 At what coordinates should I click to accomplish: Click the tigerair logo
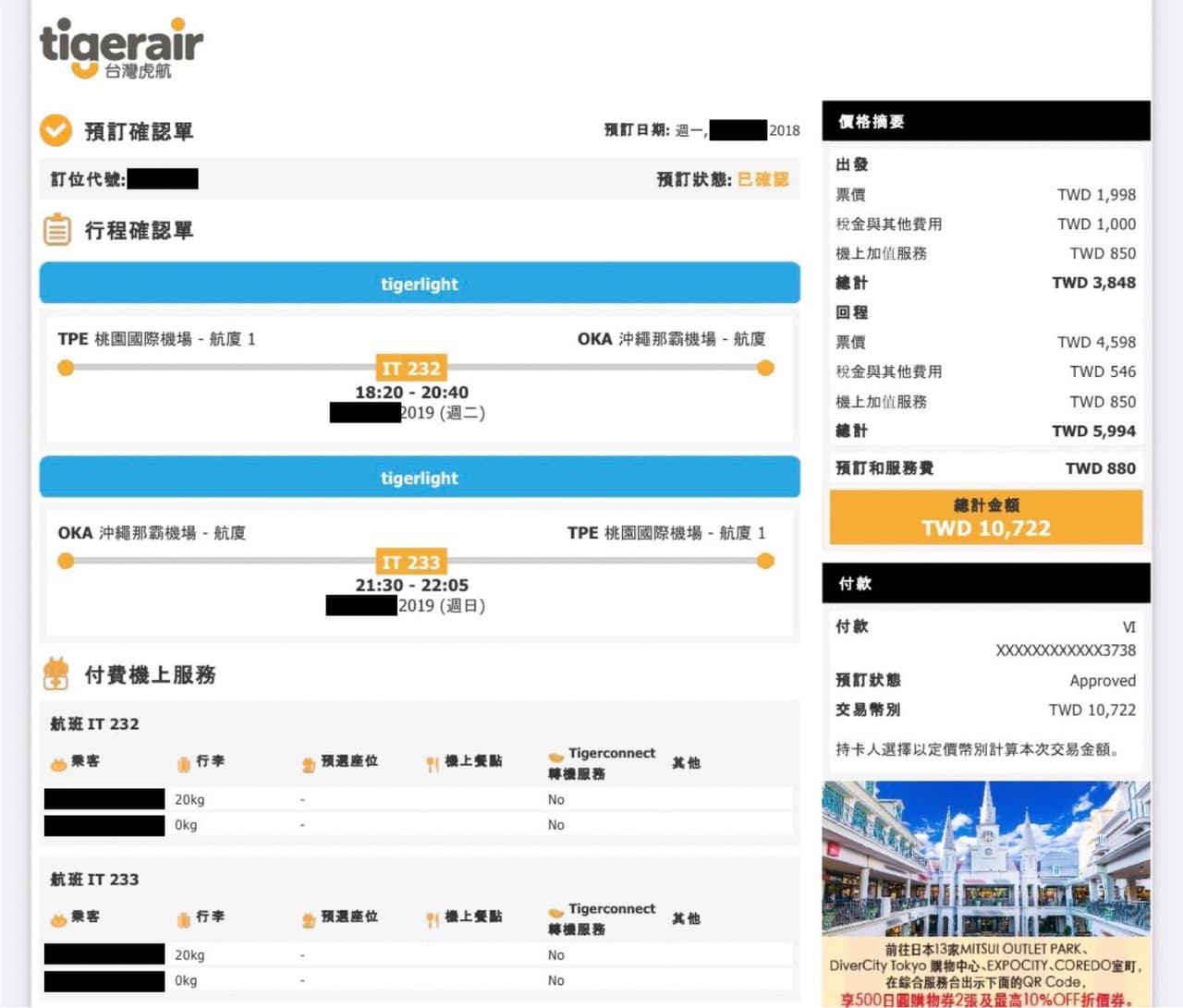point(121,49)
